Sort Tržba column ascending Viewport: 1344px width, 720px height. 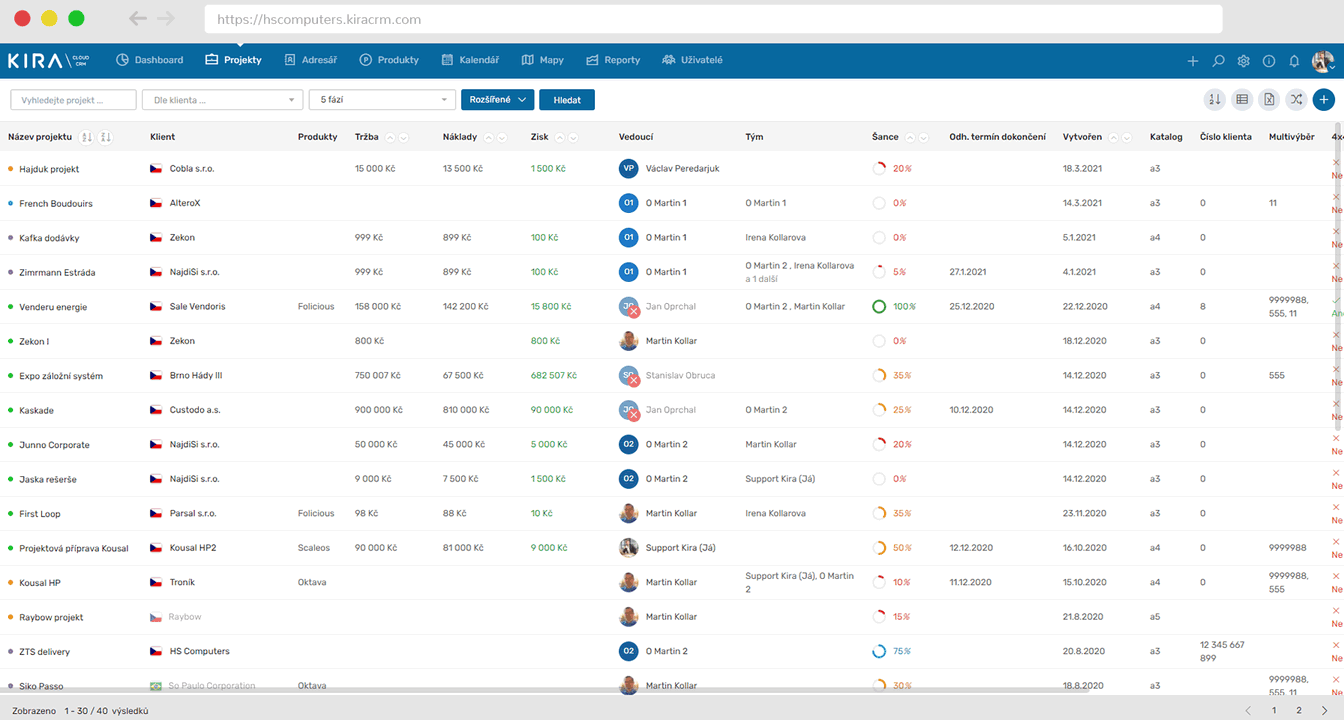pos(390,137)
